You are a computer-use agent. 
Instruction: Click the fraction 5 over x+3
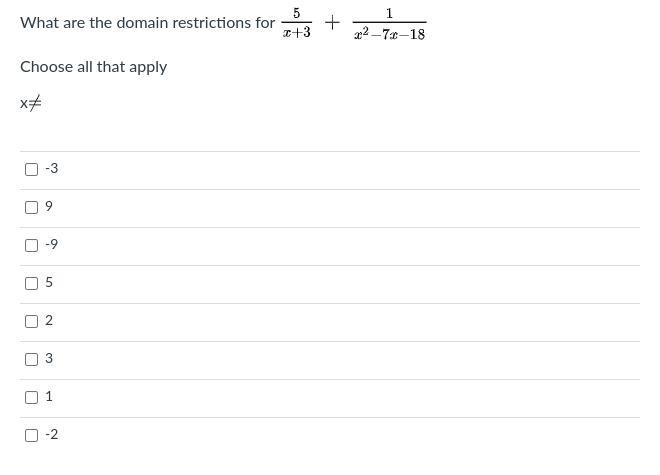297,23
